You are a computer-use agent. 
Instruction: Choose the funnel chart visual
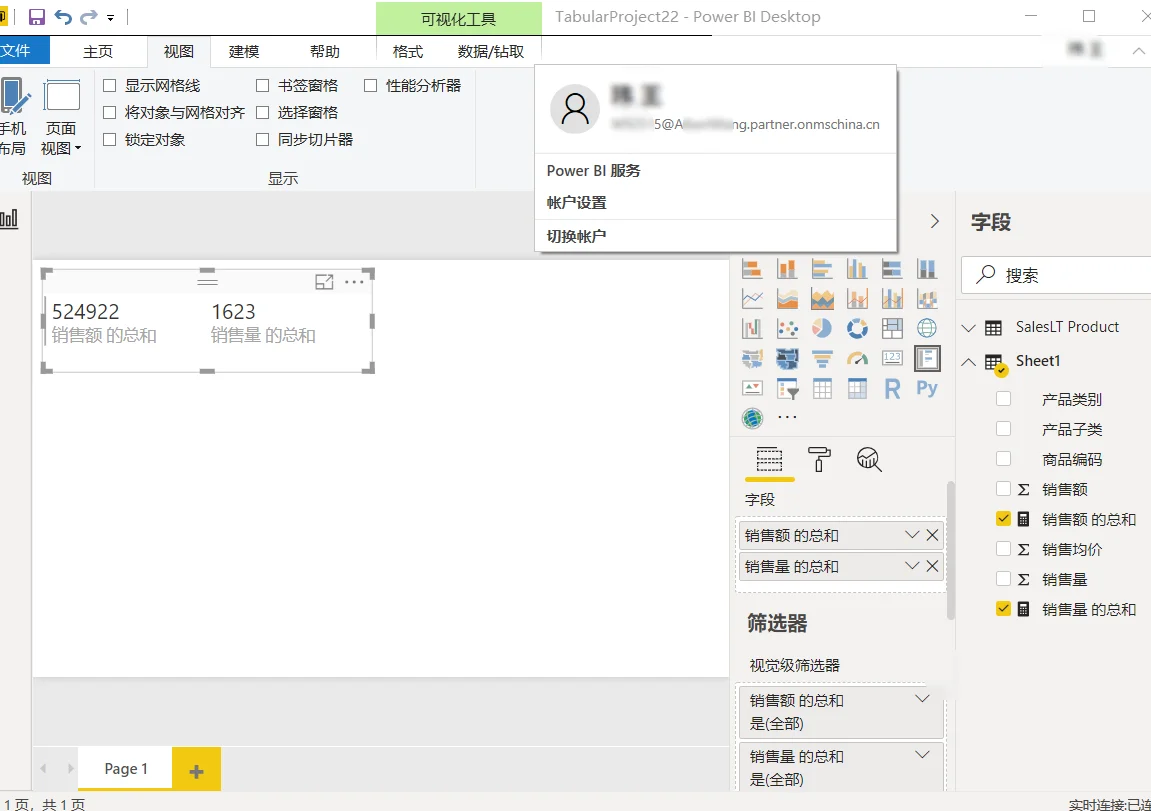[x=822, y=358]
